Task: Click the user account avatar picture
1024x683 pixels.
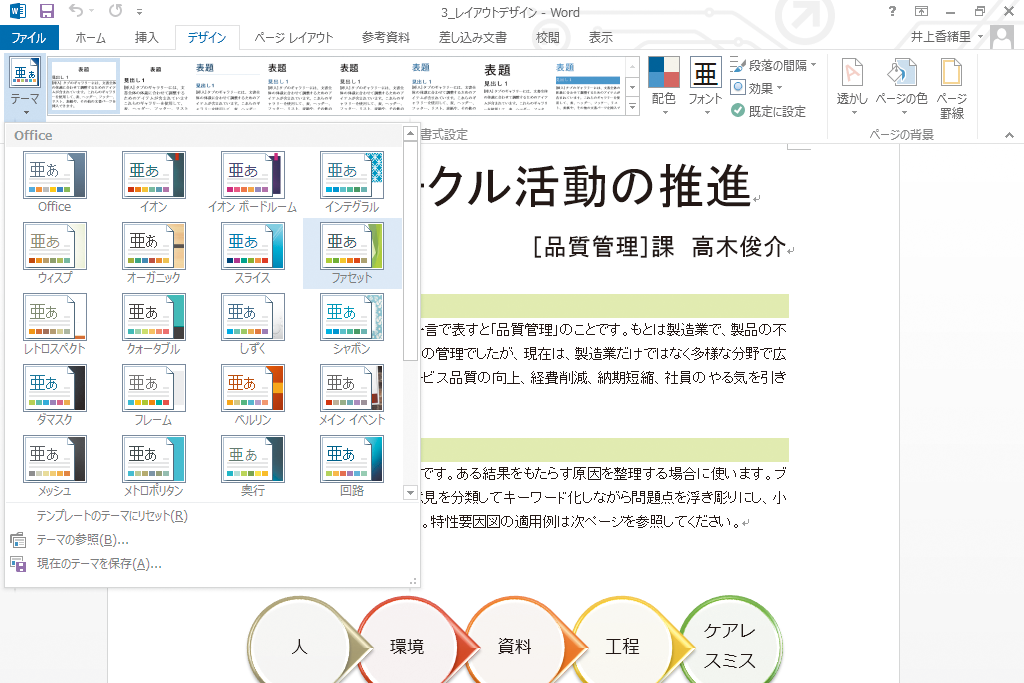Action: tap(1002, 37)
